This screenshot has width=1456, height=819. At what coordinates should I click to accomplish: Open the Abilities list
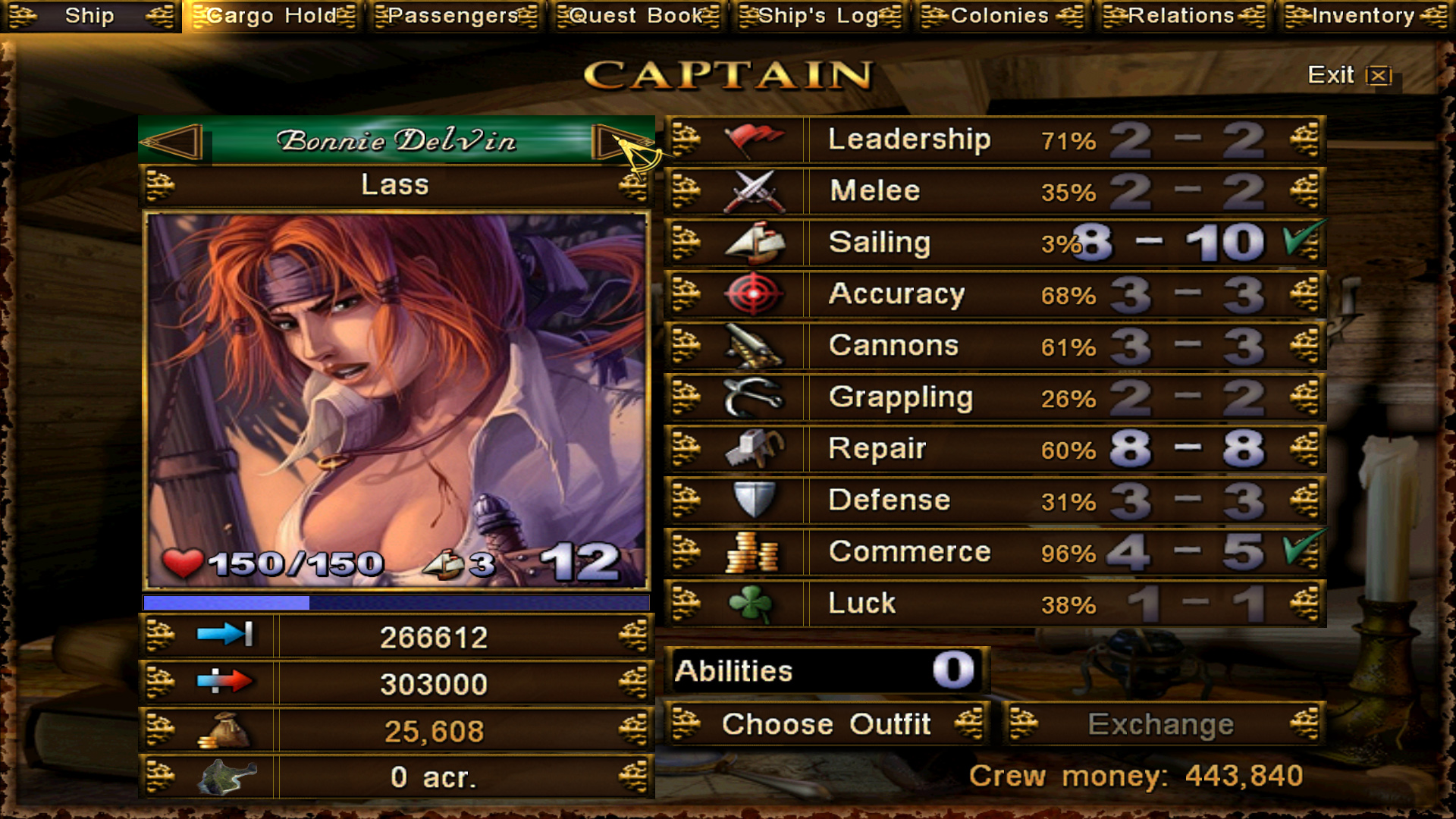click(826, 670)
